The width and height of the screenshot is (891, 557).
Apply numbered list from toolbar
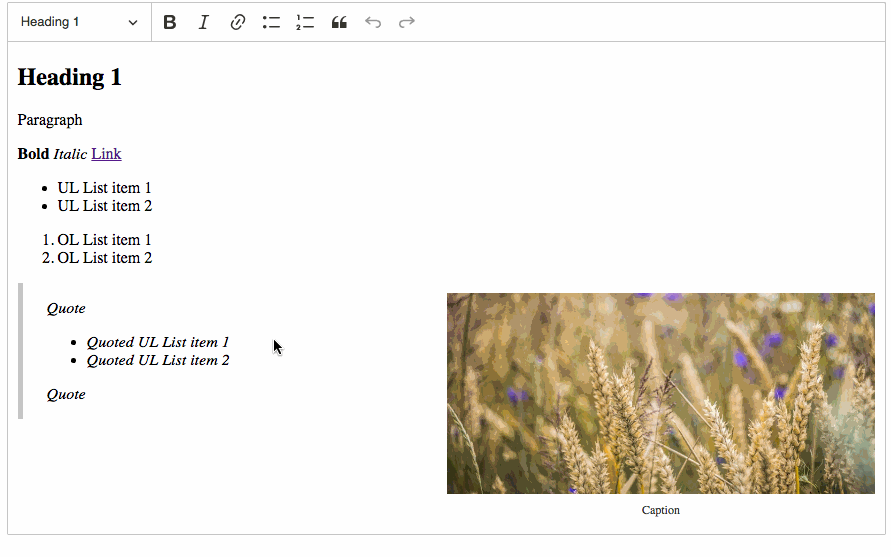click(305, 22)
